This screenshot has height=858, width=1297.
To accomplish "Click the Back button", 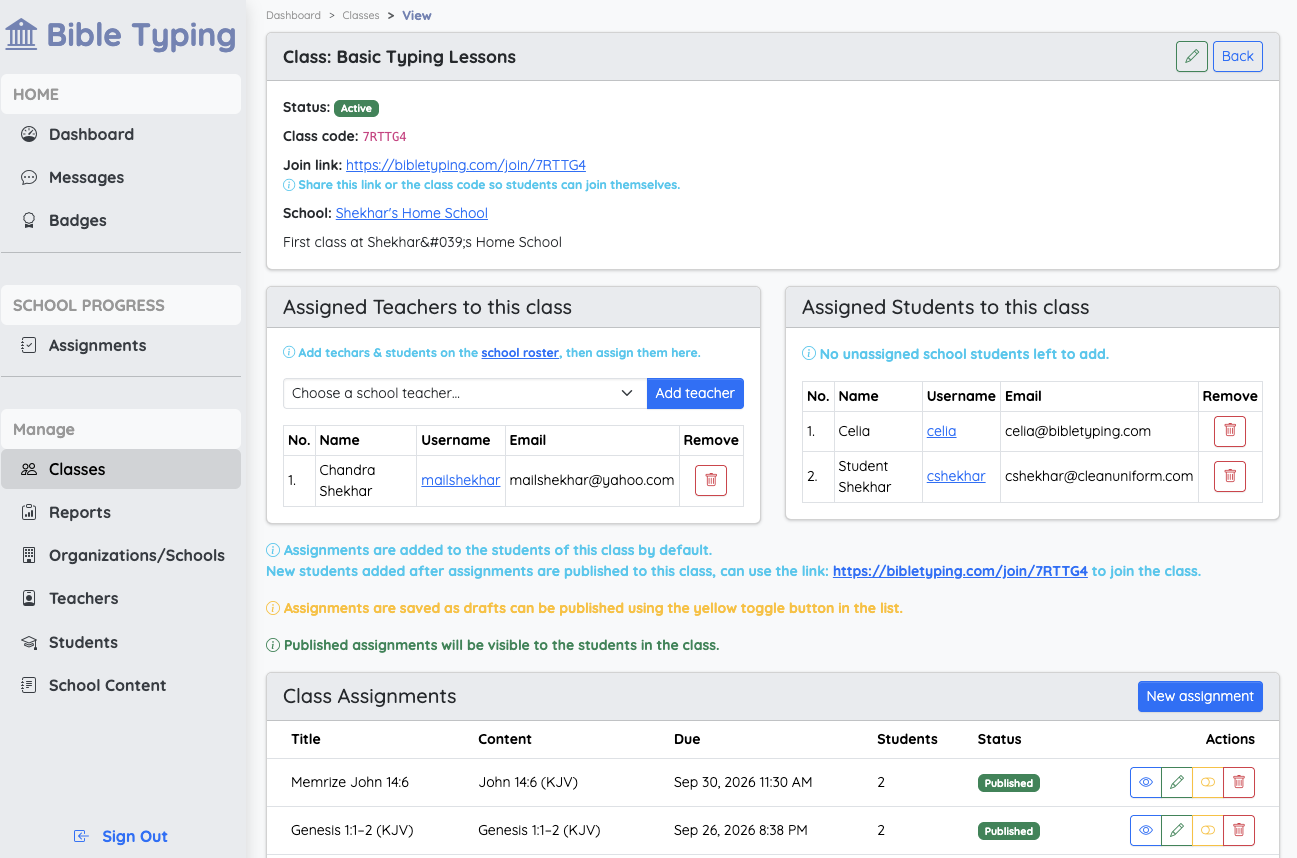I will click(1237, 56).
